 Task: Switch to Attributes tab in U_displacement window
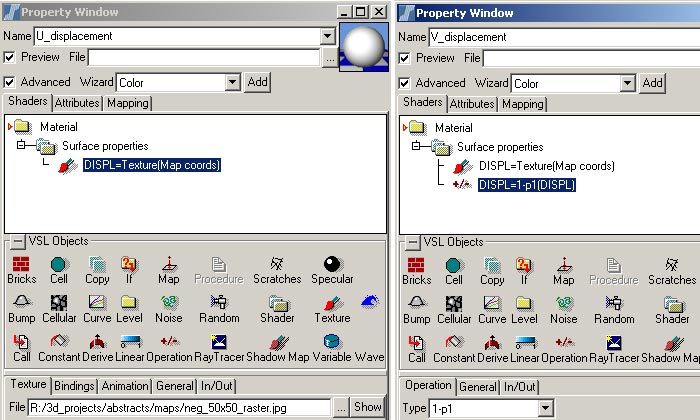tap(77, 103)
